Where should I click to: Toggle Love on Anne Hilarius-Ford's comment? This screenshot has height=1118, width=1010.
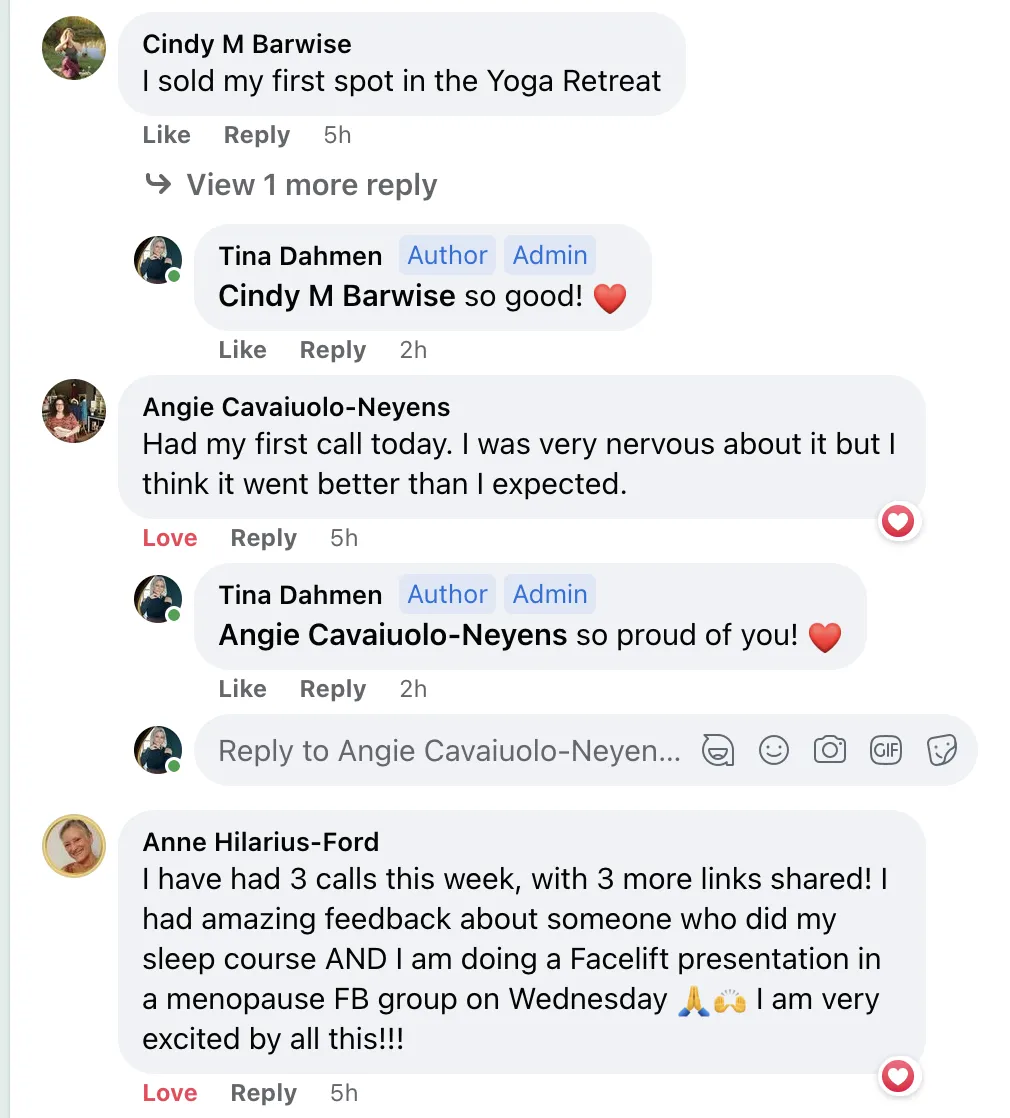point(170,1093)
